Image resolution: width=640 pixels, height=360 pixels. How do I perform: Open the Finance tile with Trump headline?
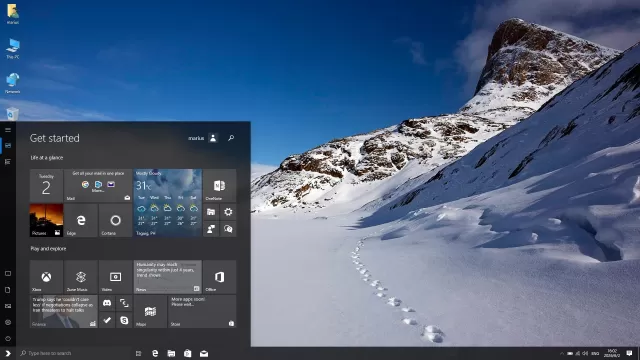coord(64,311)
